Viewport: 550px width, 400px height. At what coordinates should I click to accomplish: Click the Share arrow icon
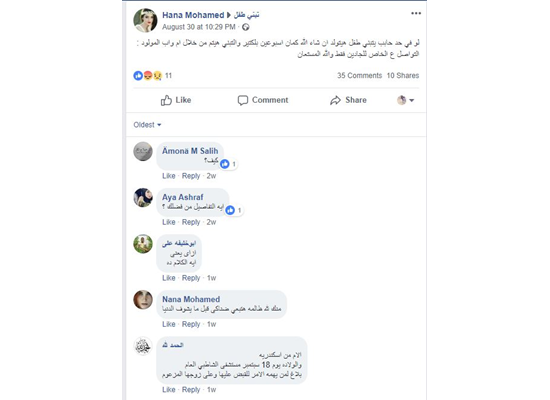335,100
